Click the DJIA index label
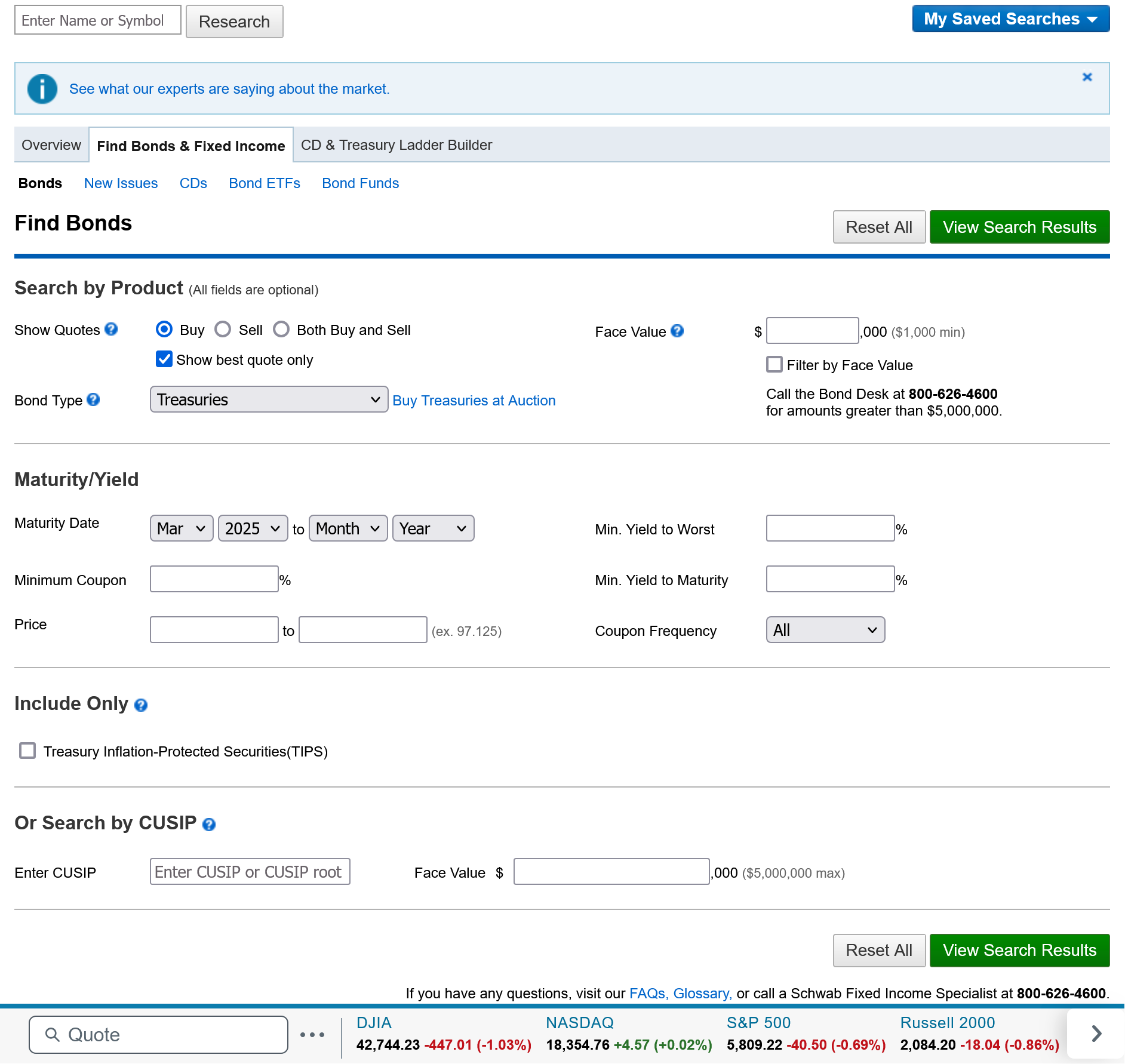The width and height of the screenshot is (1125, 1064). tap(374, 1023)
